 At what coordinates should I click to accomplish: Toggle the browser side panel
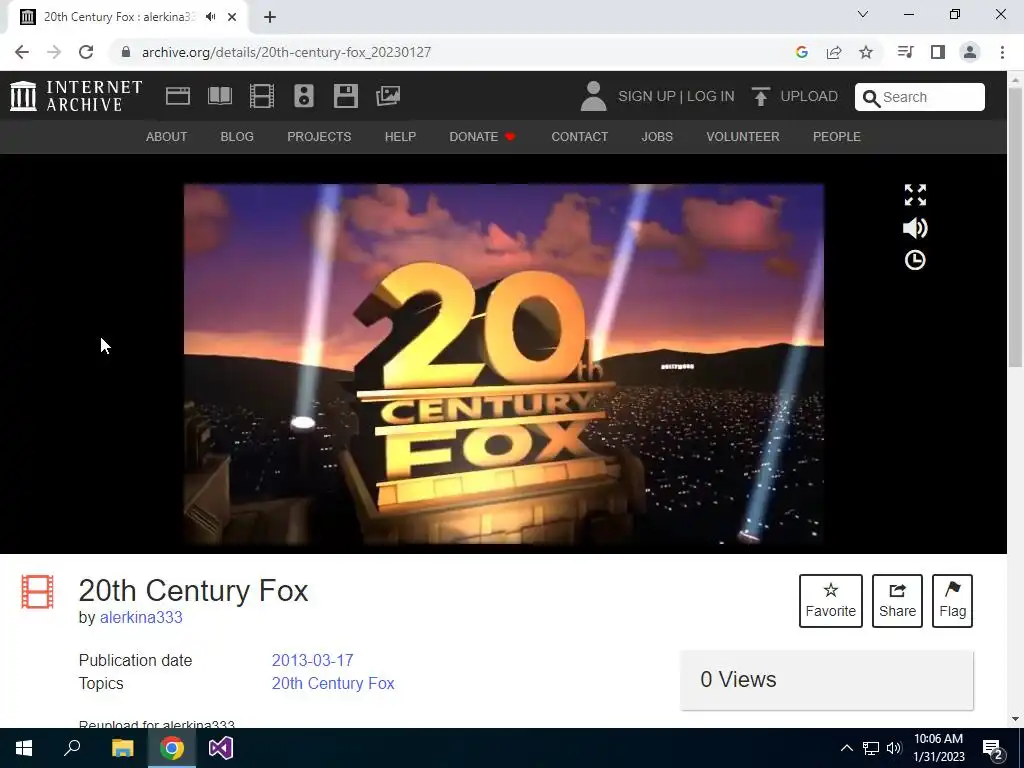click(938, 52)
